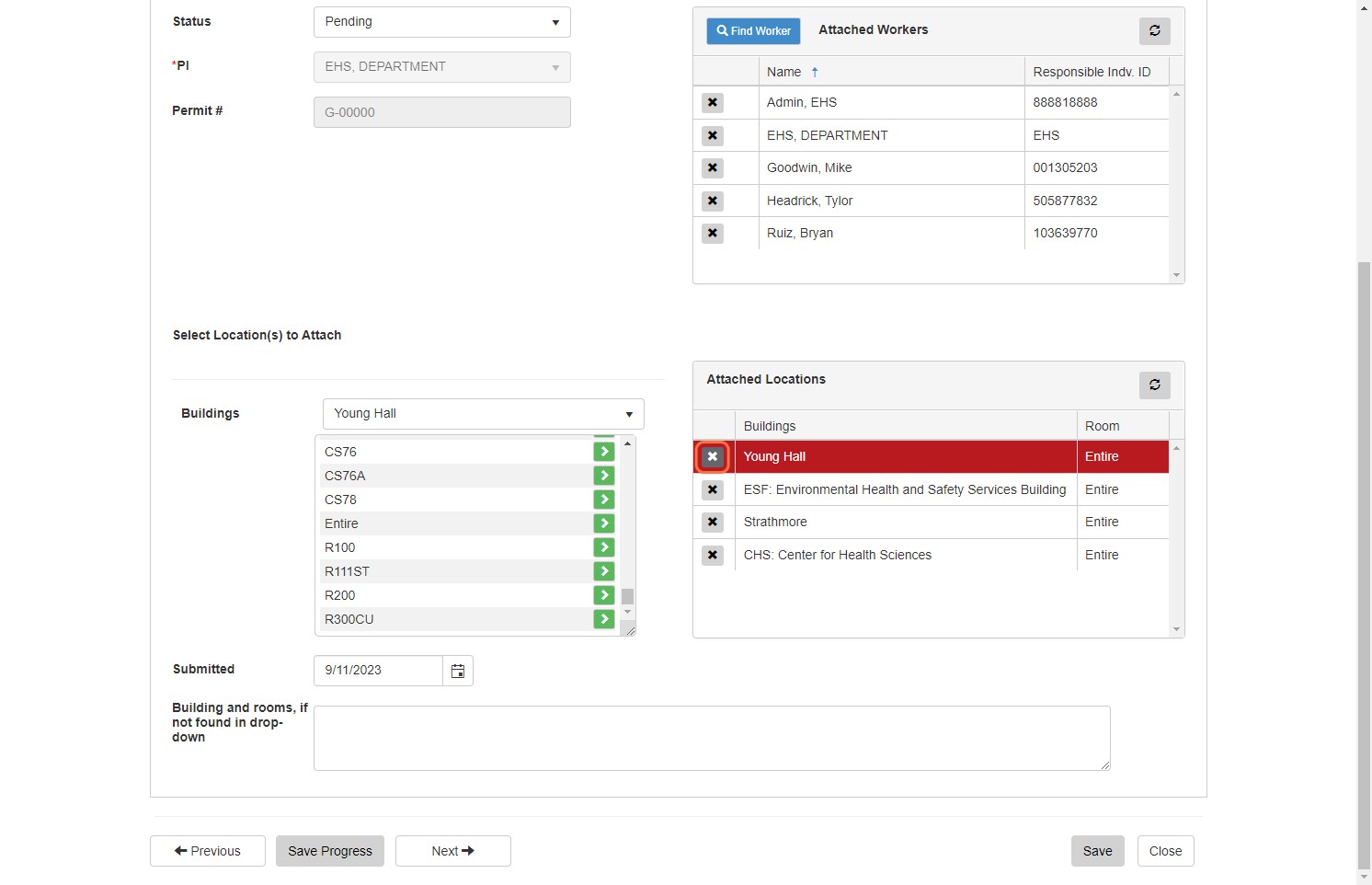Attach room R300CU with green arrow
1372x885 pixels.
pos(603,619)
